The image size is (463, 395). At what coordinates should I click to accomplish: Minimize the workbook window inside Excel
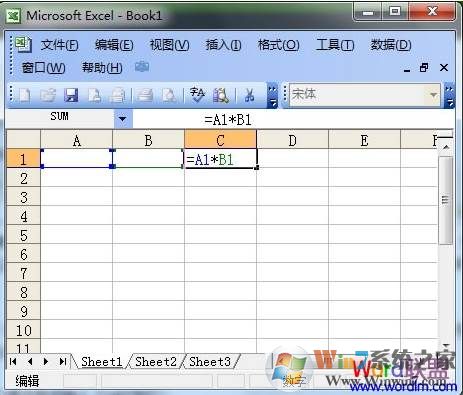pos(407,69)
